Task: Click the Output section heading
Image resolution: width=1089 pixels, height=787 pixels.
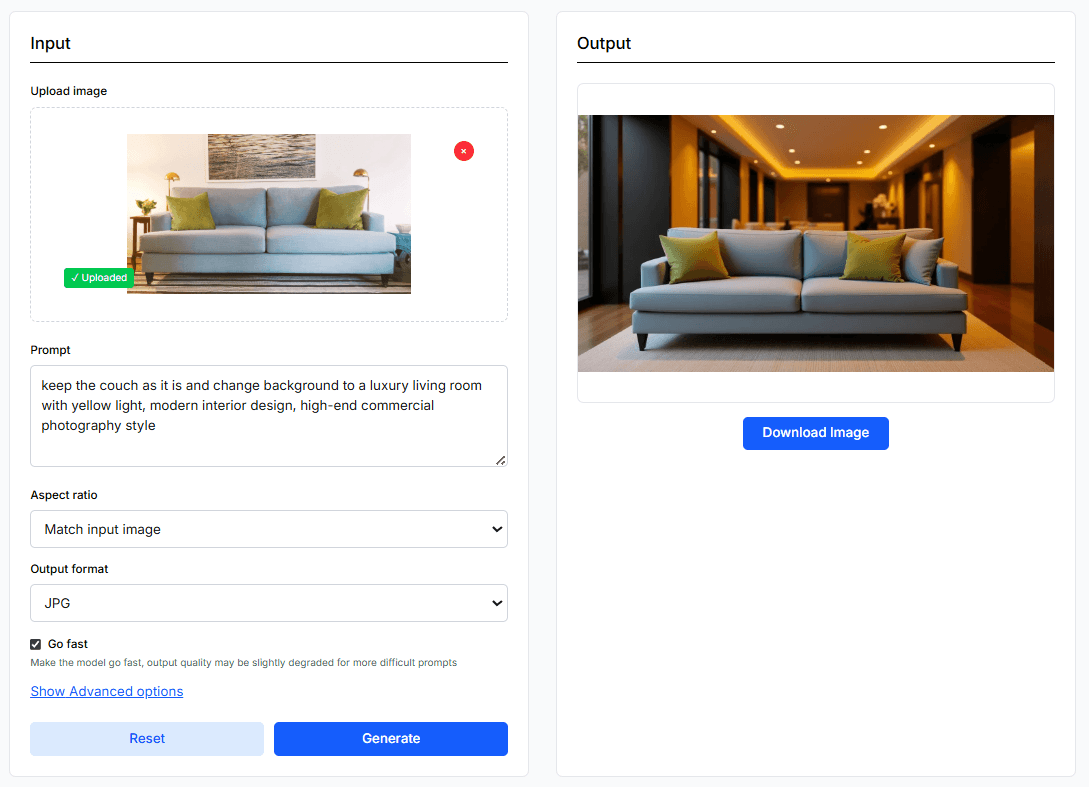Action: pyautogui.click(x=604, y=43)
